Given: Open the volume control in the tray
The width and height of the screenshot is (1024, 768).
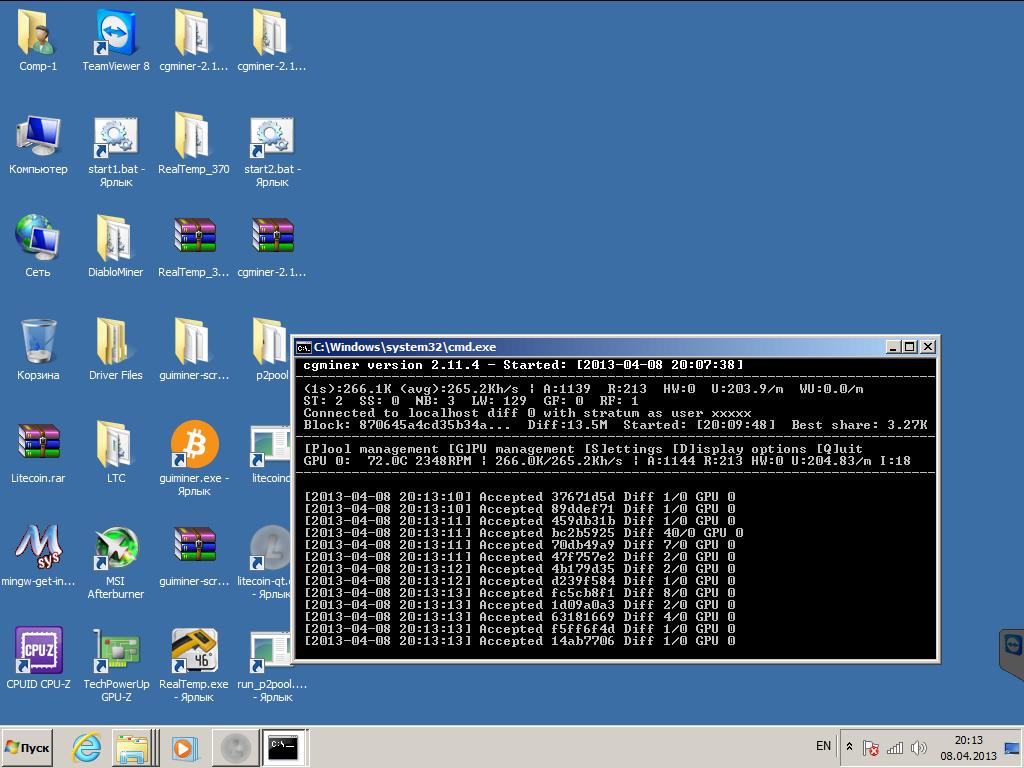Looking at the screenshot, I should pyautogui.click(x=918, y=747).
